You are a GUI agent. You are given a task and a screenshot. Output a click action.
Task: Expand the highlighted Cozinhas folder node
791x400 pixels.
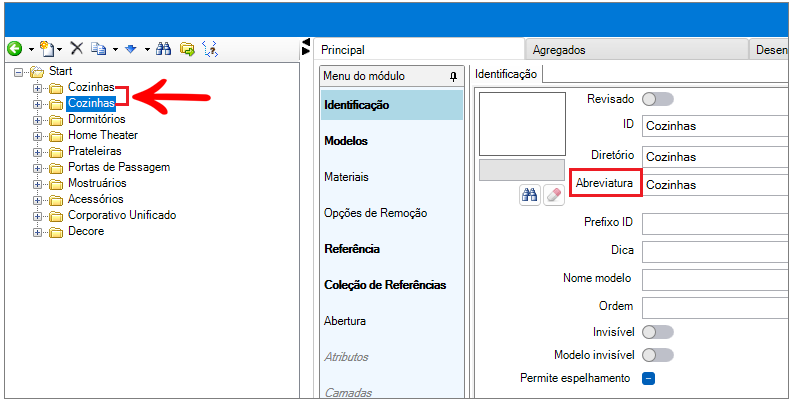click(37, 104)
